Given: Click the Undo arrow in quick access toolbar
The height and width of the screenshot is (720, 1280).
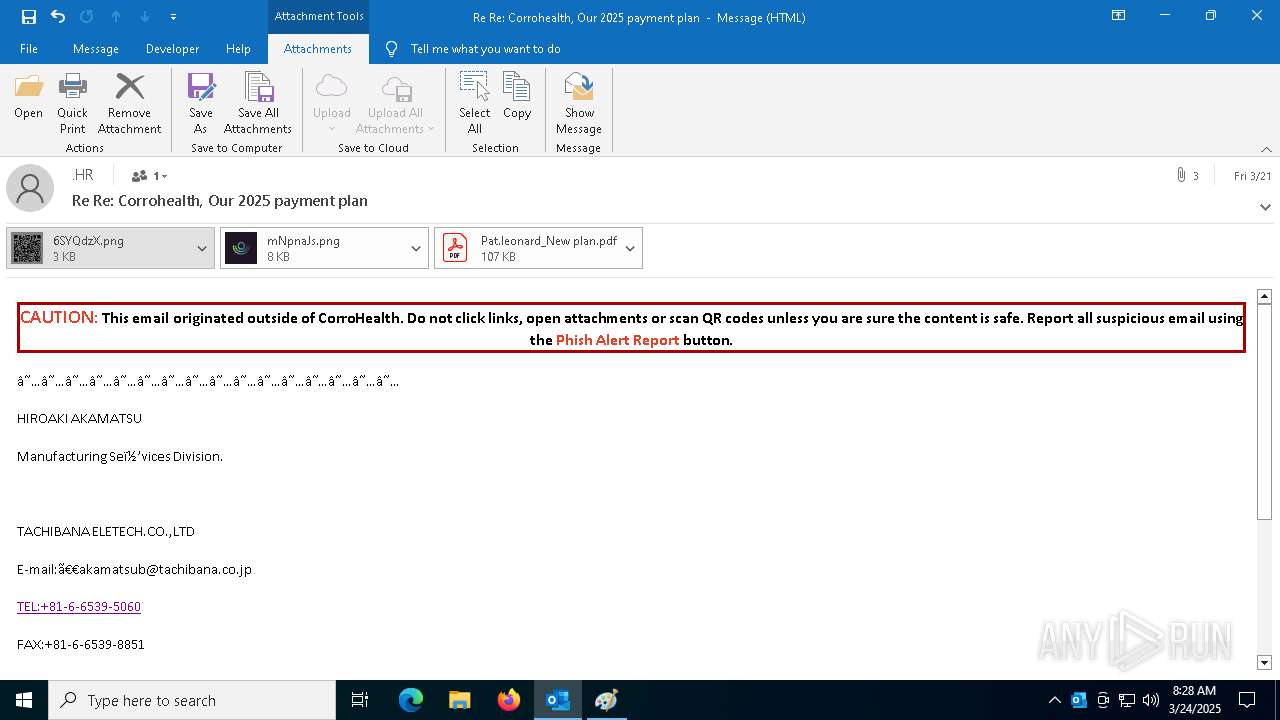Looking at the screenshot, I should (x=58, y=17).
